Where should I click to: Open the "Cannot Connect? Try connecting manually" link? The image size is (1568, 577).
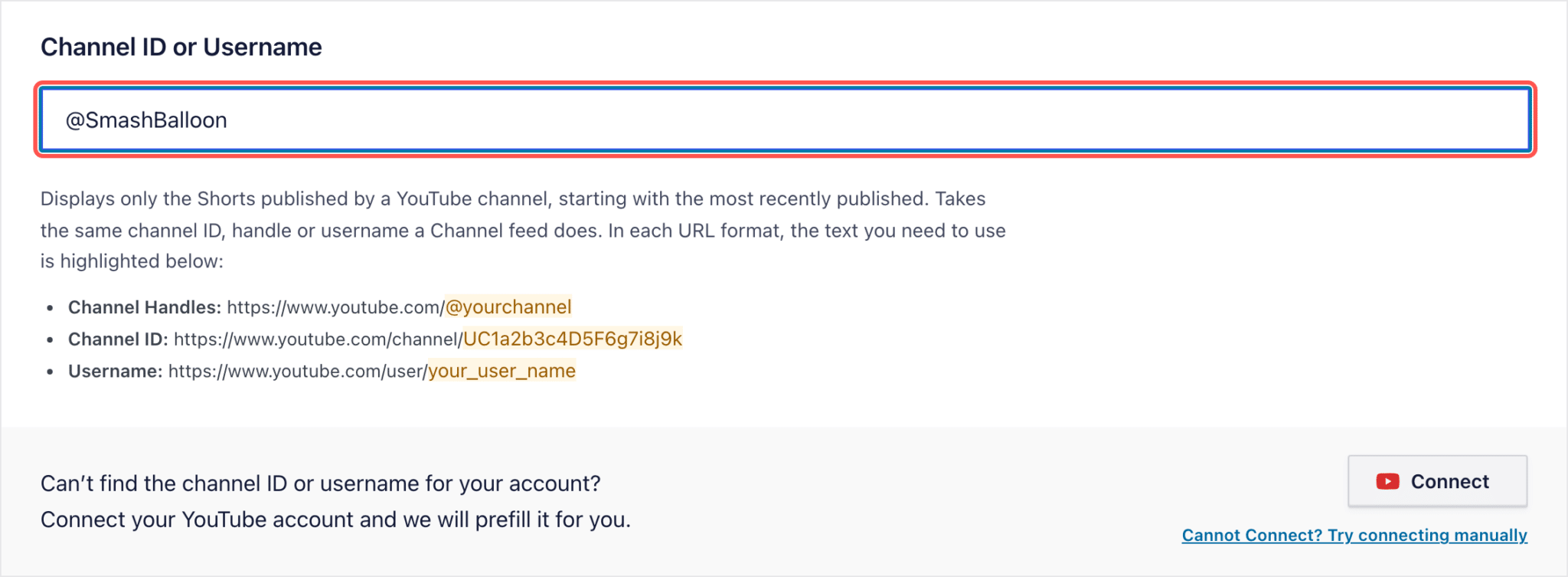(x=1354, y=535)
